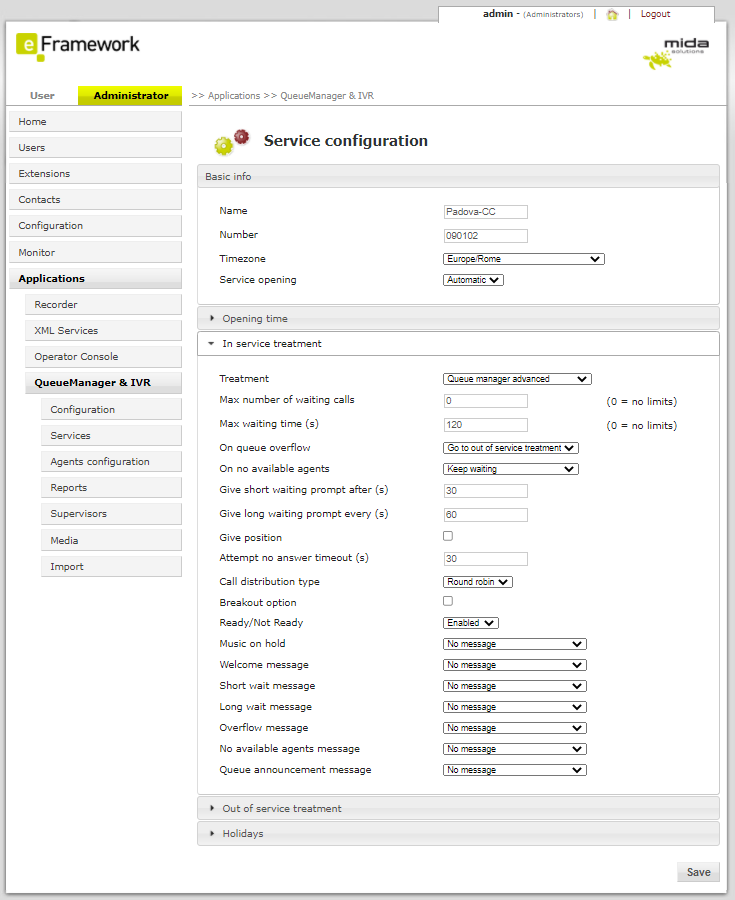Open the Services submenu item

coord(111,436)
